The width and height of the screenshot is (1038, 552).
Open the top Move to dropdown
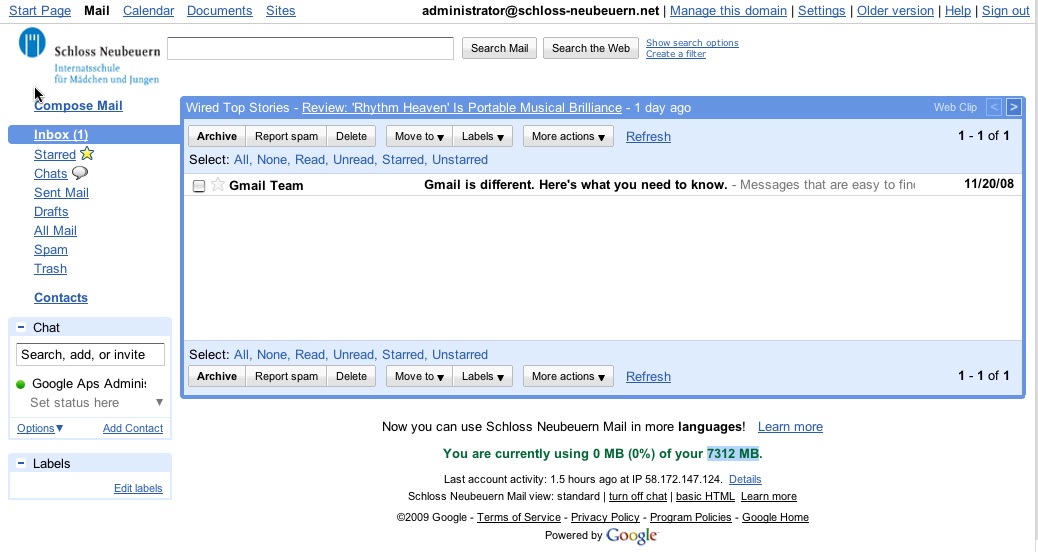tap(419, 137)
